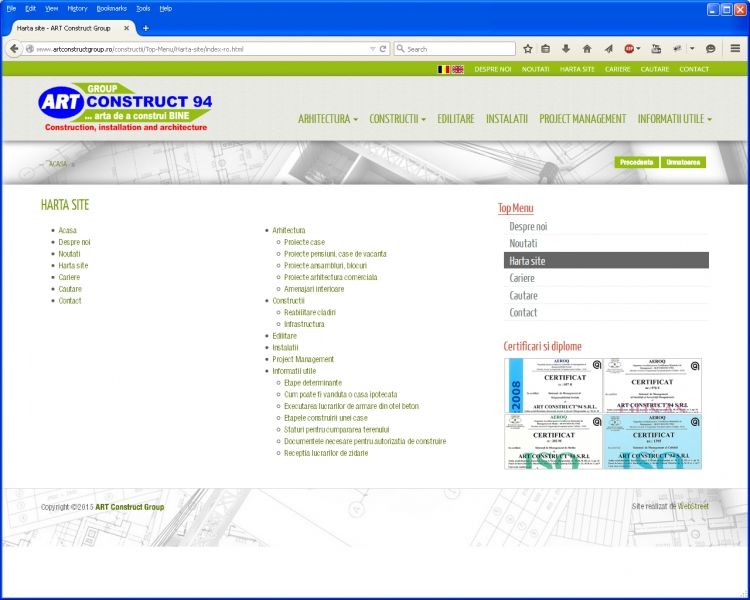Open the Proiecte case sitemap link

(x=304, y=242)
